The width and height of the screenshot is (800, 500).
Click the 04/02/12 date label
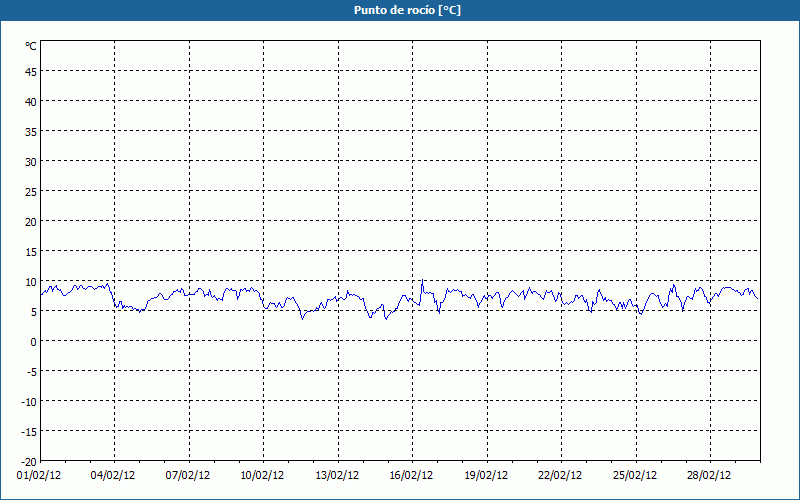113,476
